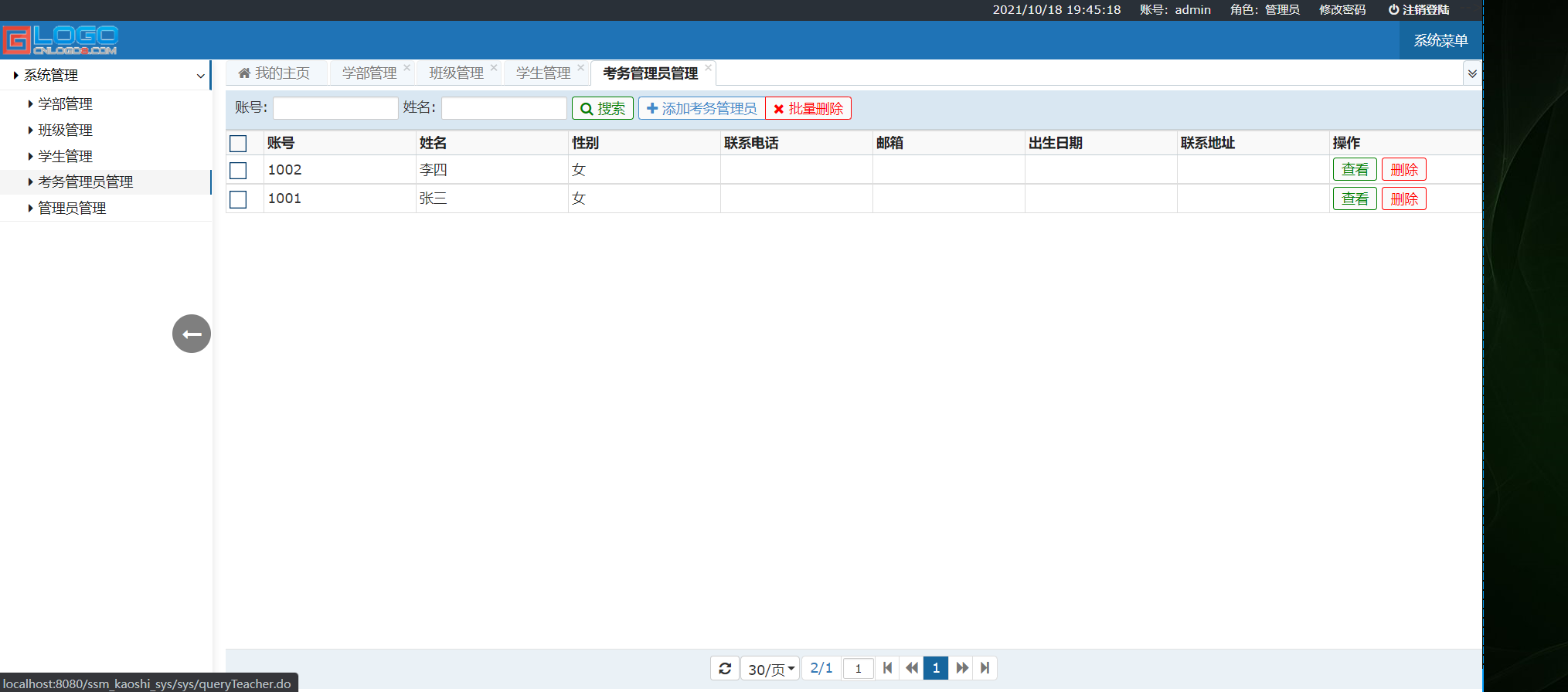The image size is (1568, 692).
Task: Open 学部管理 in the sidebar
Action: pos(66,103)
